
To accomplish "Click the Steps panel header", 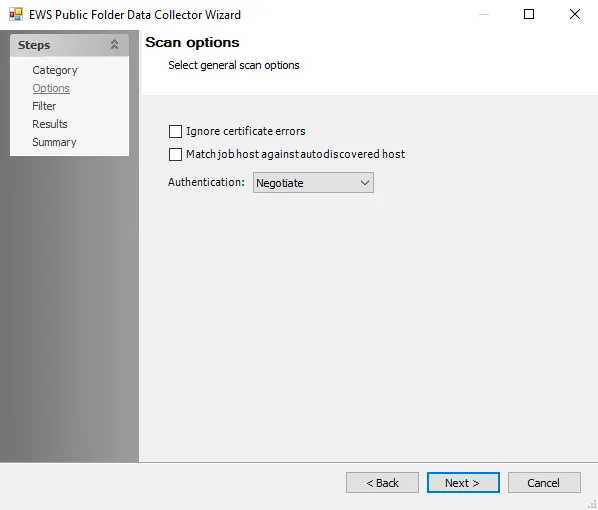I will (x=69, y=45).
